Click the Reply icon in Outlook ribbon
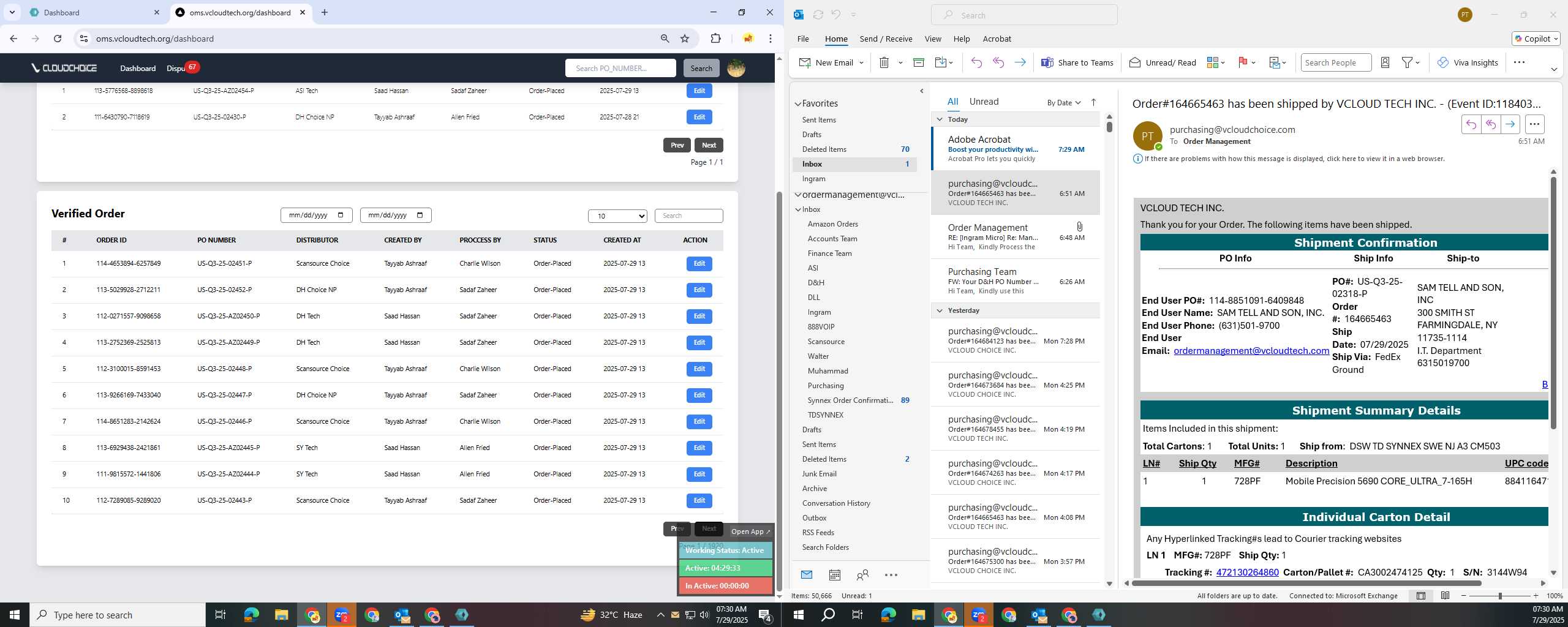Image resolution: width=1568 pixels, height=627 pixels. (976, 62)
